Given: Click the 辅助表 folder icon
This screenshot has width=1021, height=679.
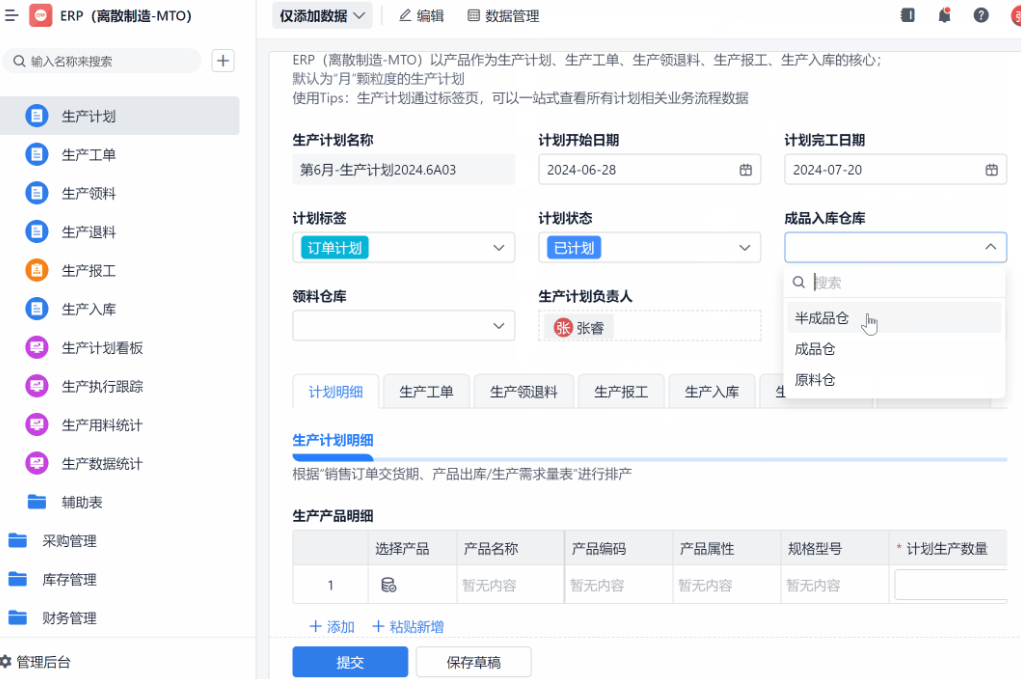Looking at the screenshot, I should [37, 502].
